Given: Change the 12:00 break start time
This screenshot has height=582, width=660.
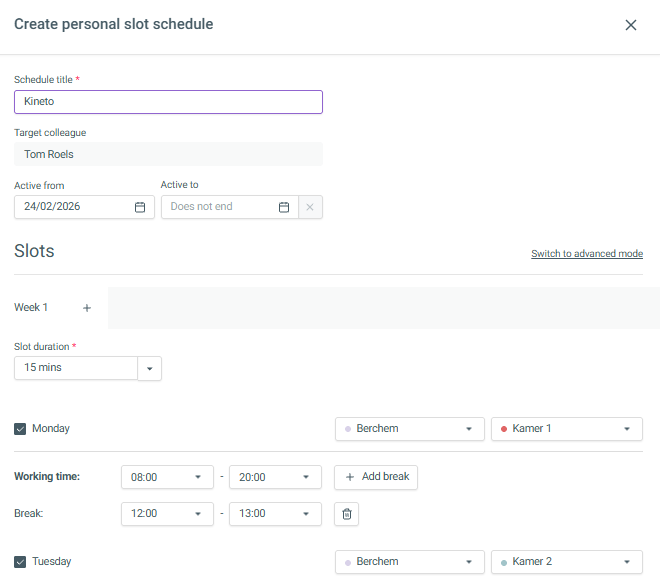Looking at the screenshot, I should [167, 514].
